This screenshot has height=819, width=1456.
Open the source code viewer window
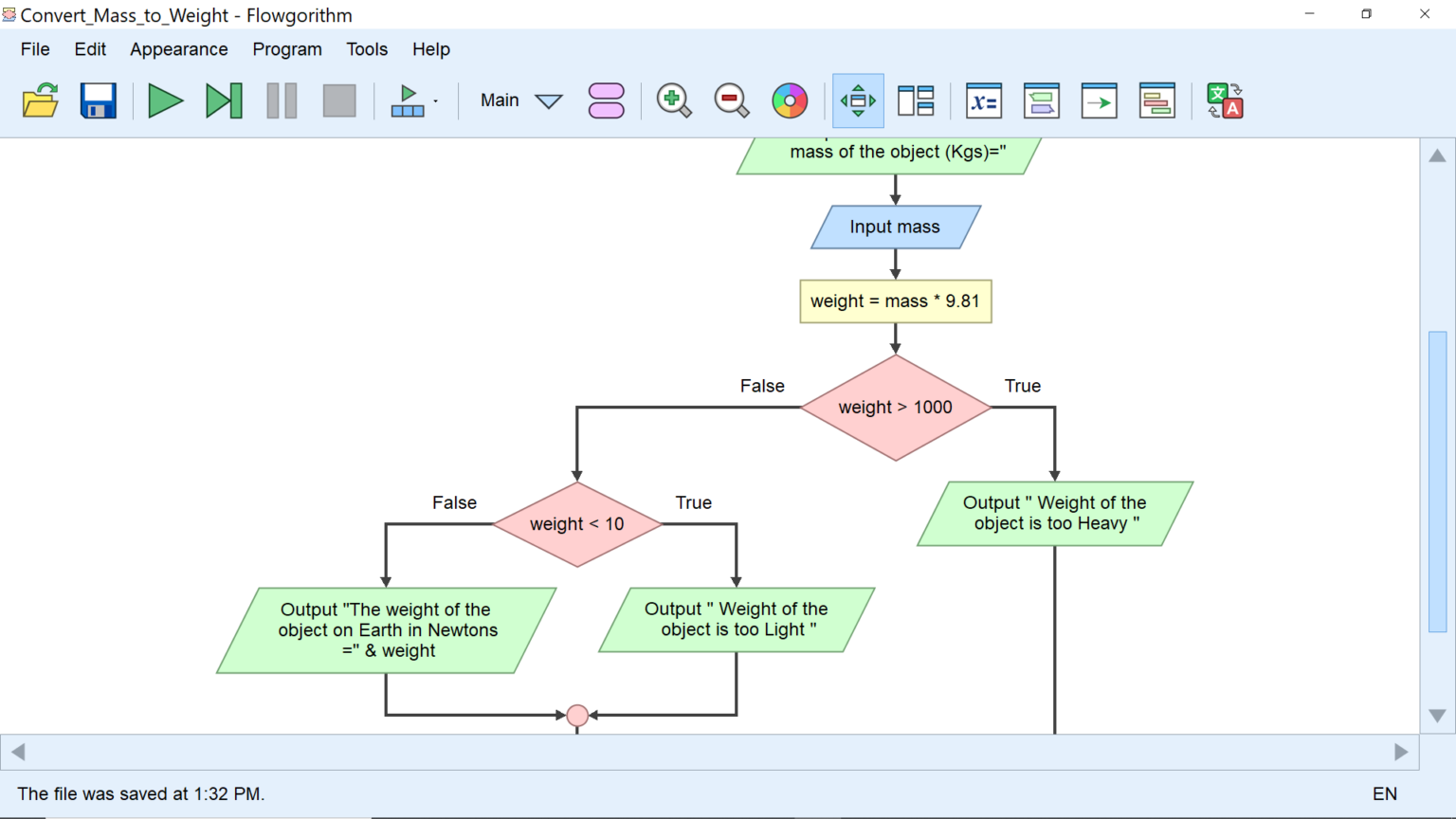coord(1100,100)
